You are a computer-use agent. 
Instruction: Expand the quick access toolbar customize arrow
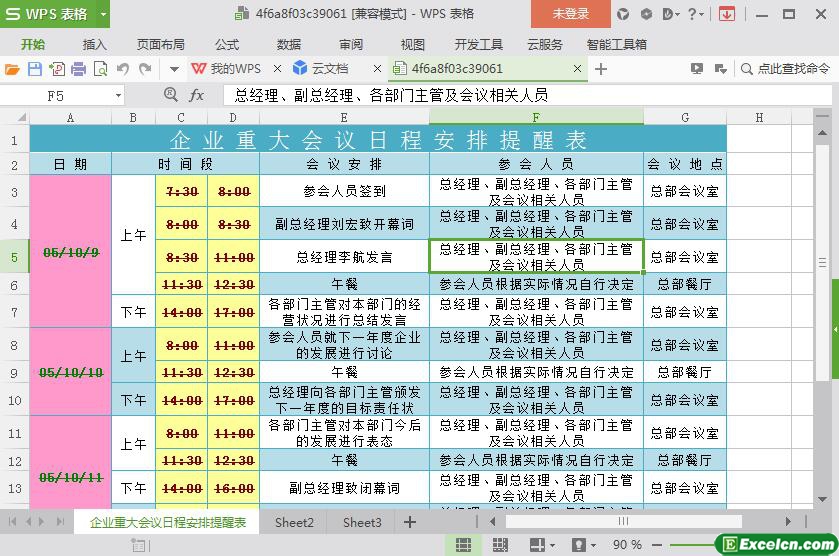tap(174, 69)
